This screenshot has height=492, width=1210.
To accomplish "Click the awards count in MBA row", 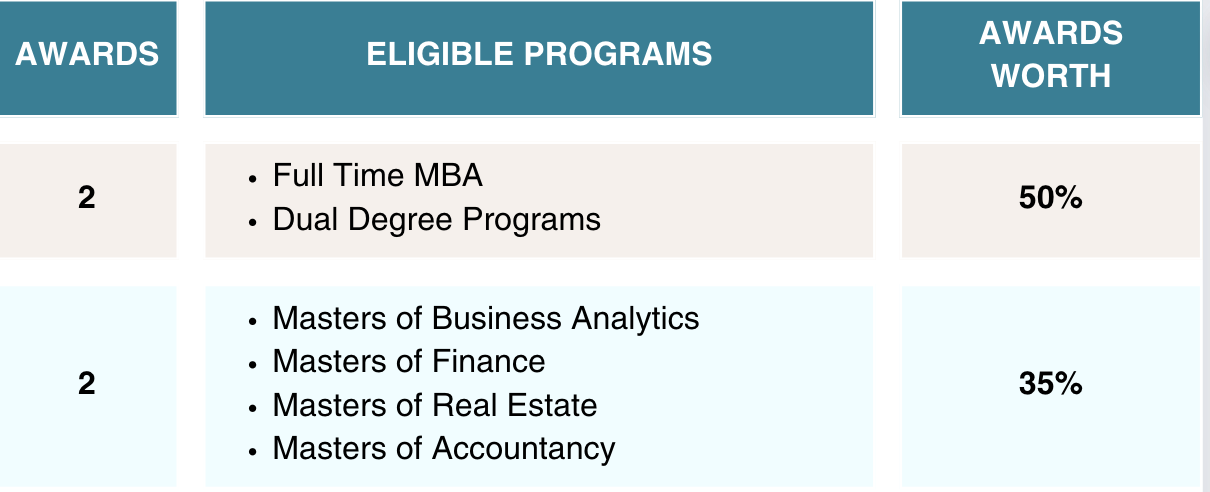I will pos(87,198).
